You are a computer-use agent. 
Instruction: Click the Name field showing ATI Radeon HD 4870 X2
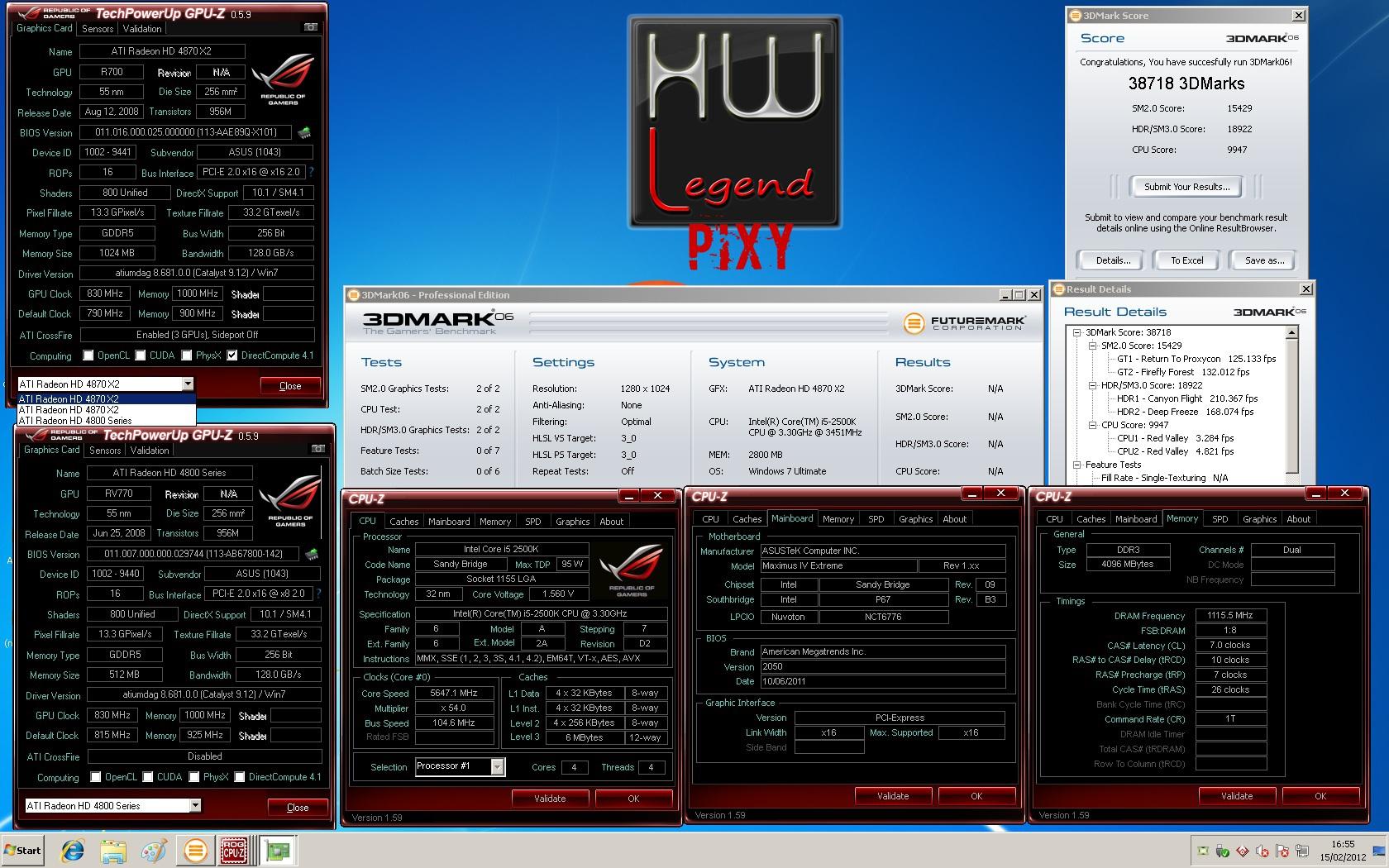[x=162, y=51]
